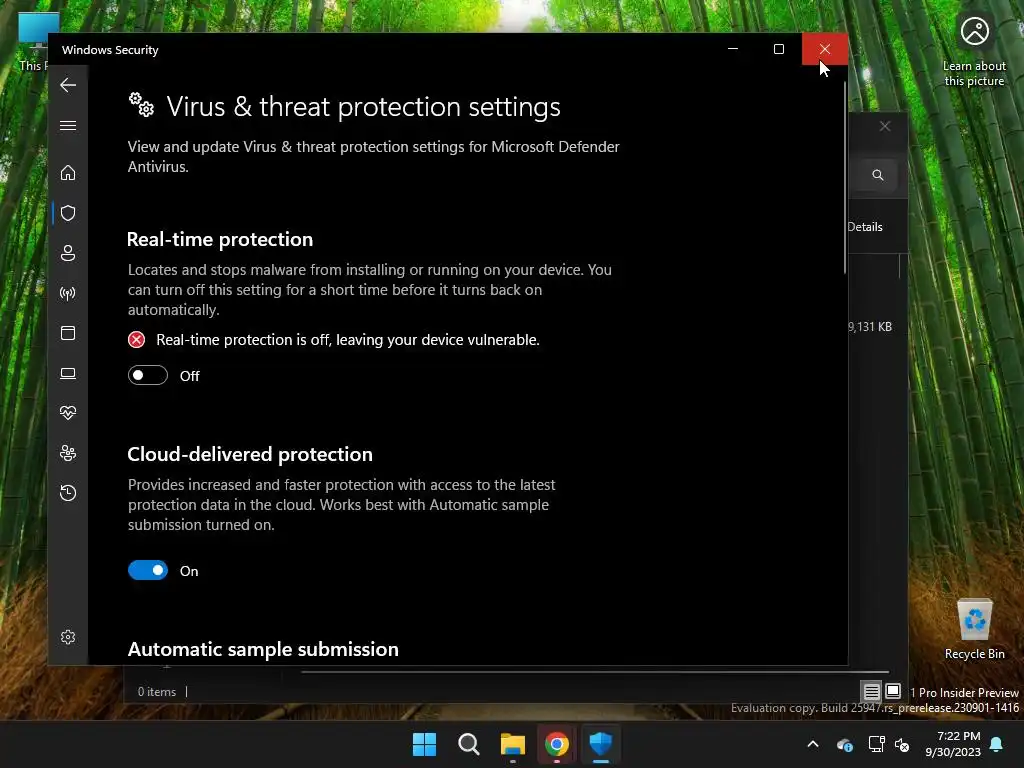The width and height of the screenshot is (1024, 768).
Task: Select Details in the background File Explorer window
Action: tap(865, 227)
